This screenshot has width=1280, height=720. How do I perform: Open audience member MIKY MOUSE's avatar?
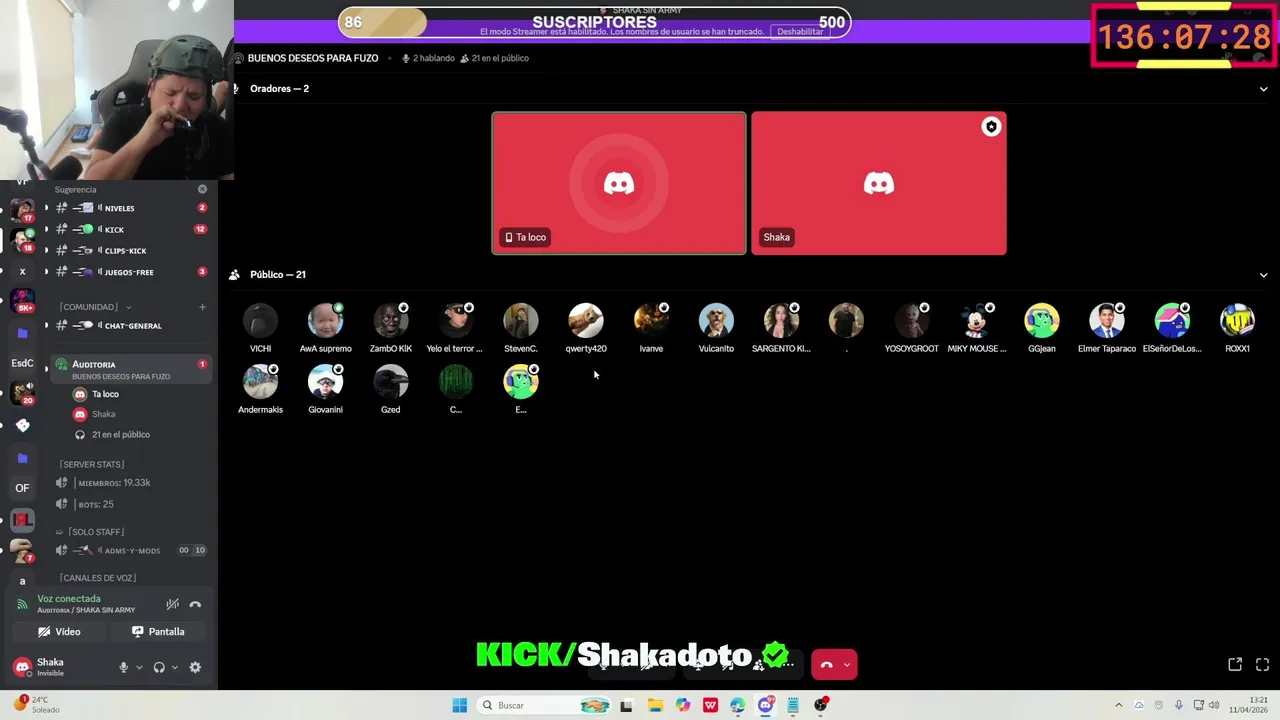pos(977,321)
